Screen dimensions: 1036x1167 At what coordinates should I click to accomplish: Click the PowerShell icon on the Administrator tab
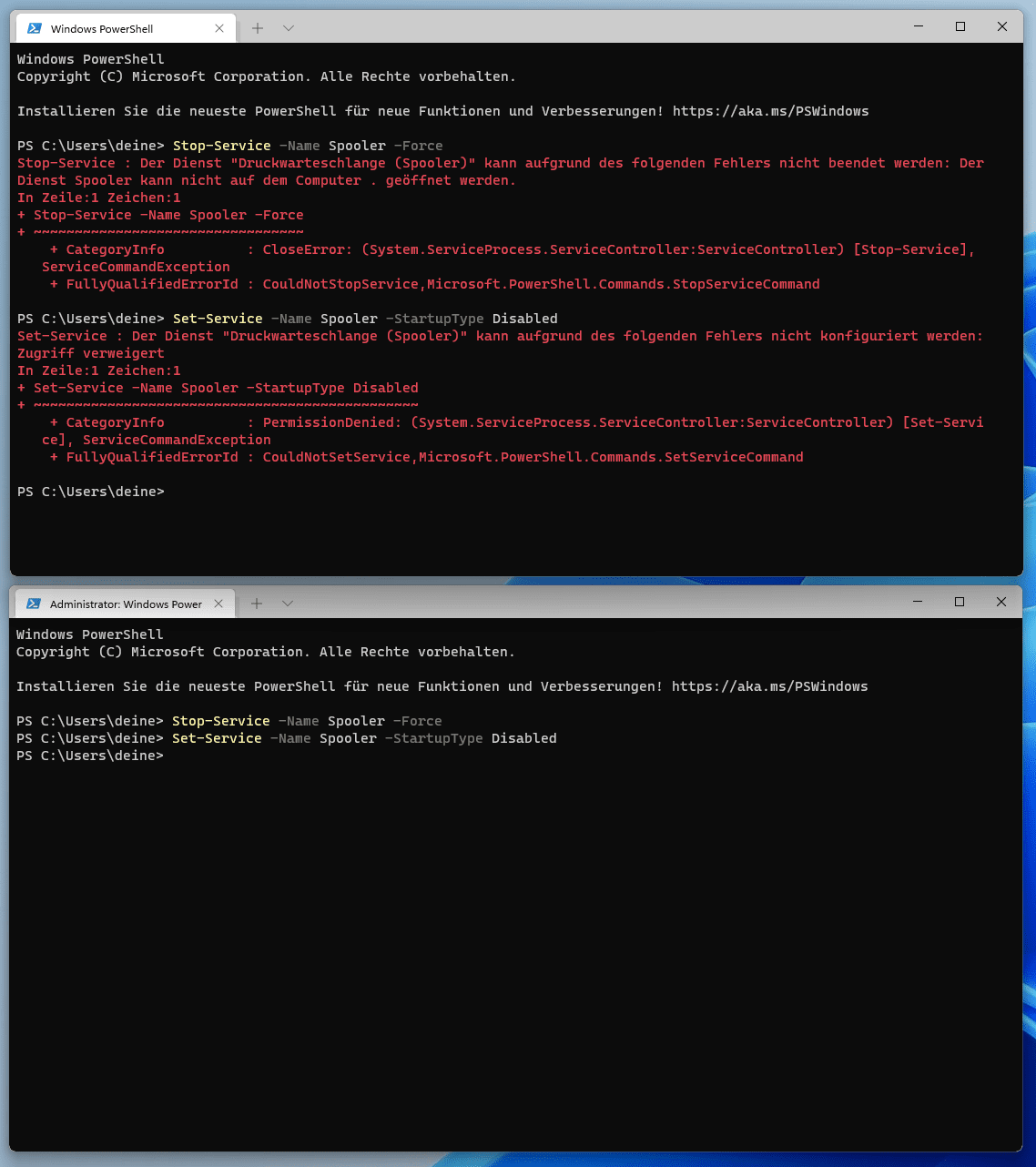(x=34, y=604)
